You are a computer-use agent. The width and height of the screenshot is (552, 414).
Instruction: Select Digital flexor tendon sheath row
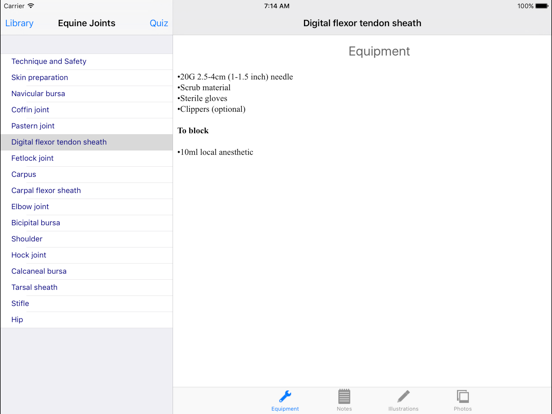click(87, 142)
